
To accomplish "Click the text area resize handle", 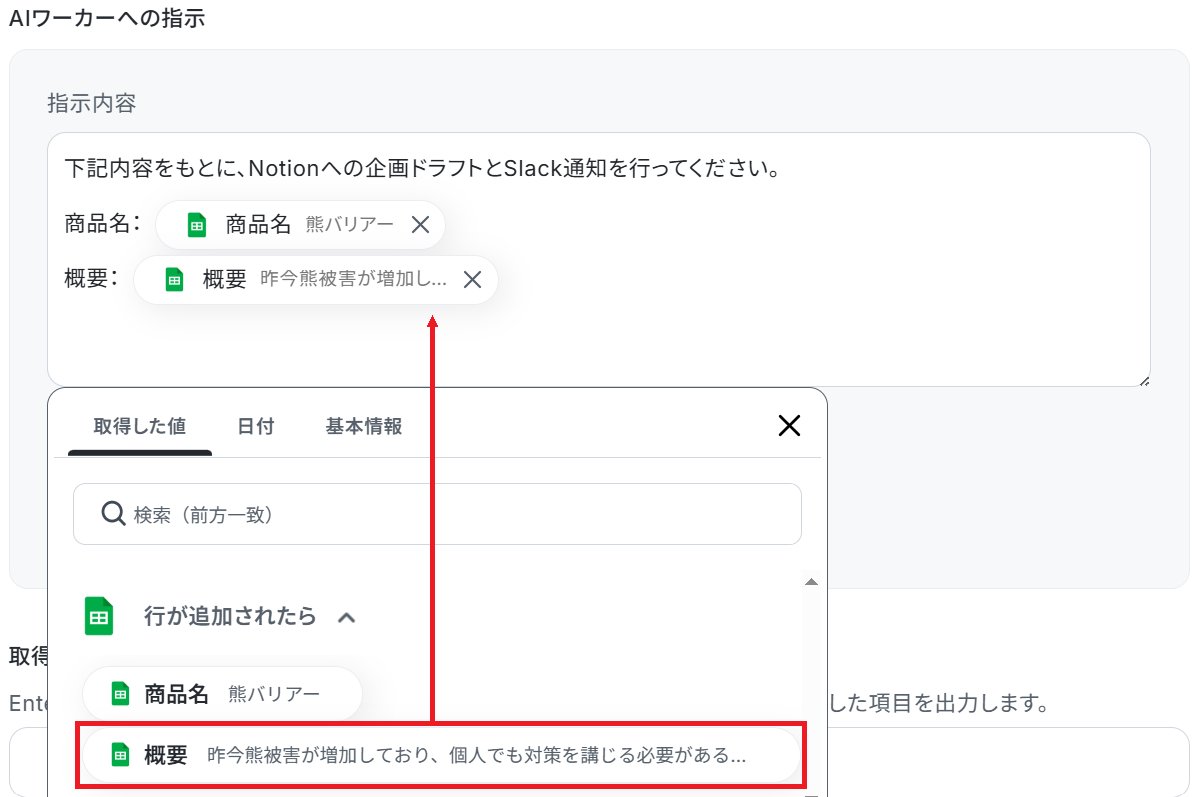I will (1144, 380).
